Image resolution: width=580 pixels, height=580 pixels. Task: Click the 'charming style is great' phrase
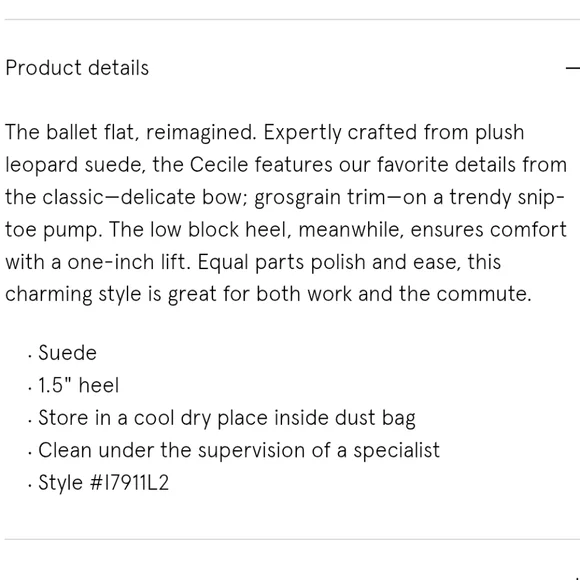[111, 295]
